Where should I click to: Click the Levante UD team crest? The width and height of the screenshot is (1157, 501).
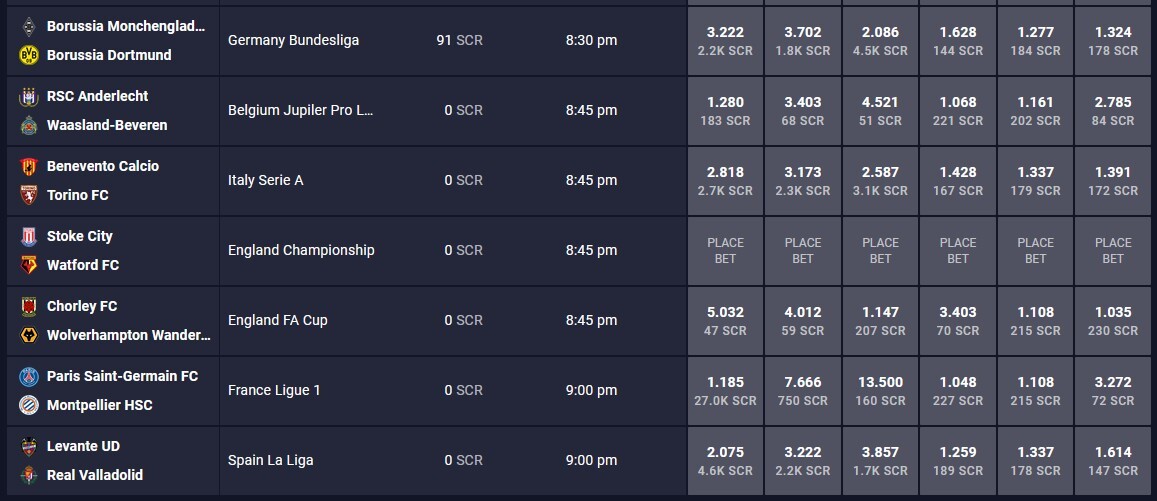[29, 446]
